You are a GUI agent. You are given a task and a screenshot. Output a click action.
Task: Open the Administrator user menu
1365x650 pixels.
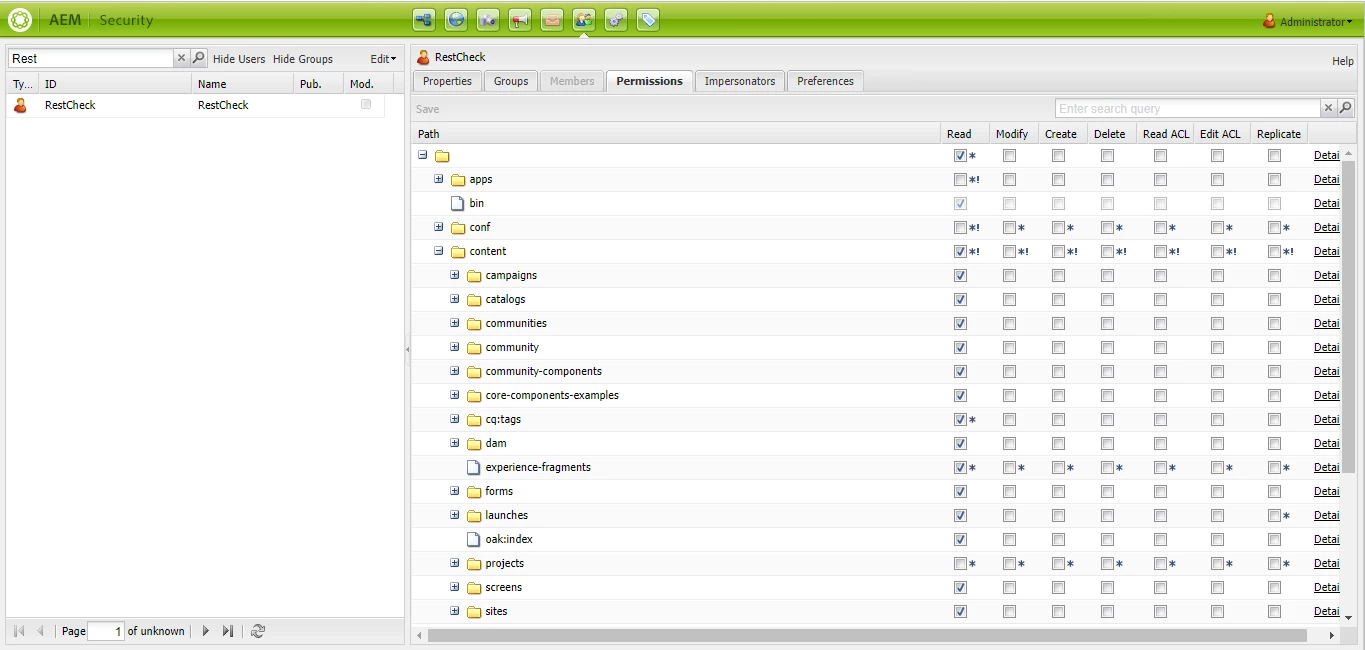[1308, 21]
